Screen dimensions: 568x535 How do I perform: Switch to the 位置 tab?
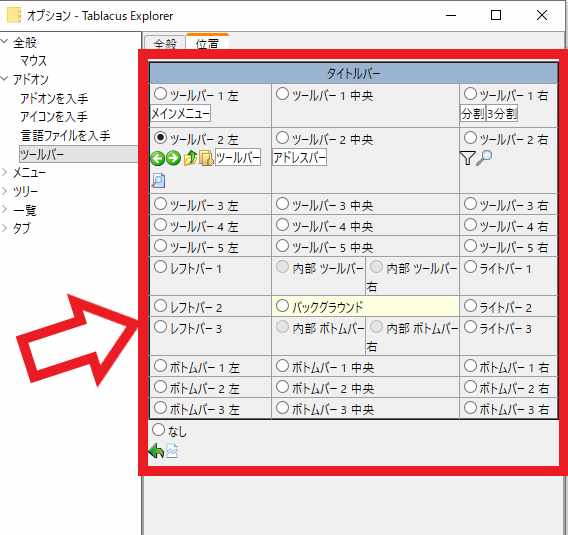click(207, 42)
